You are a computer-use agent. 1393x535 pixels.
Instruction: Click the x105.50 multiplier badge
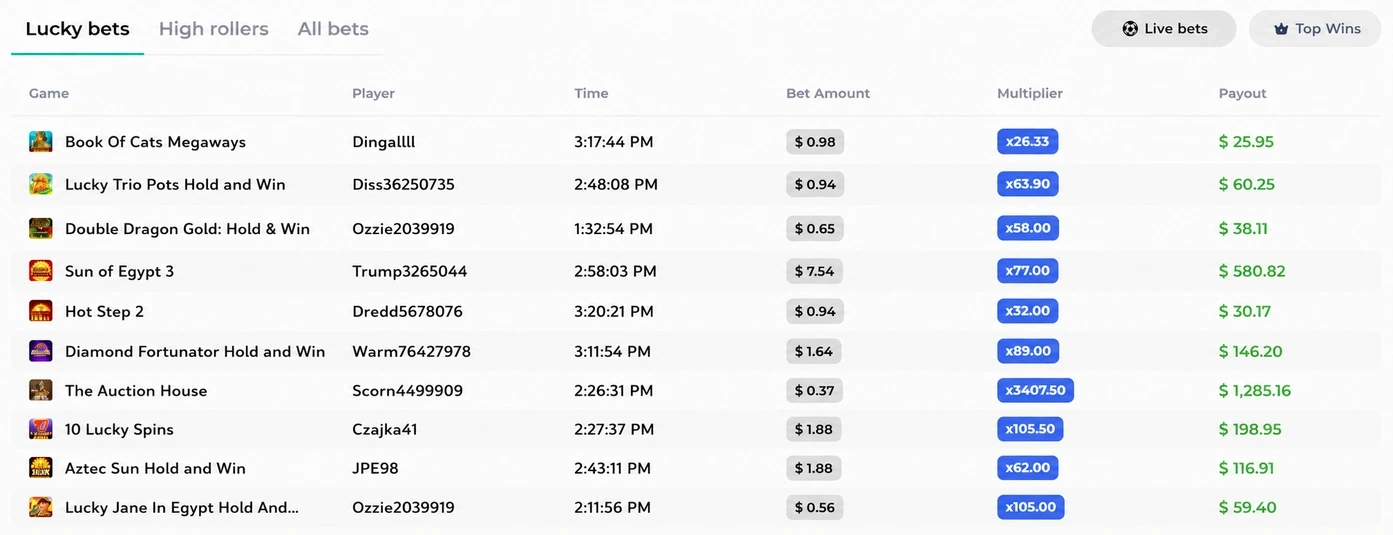point(1030,429)
